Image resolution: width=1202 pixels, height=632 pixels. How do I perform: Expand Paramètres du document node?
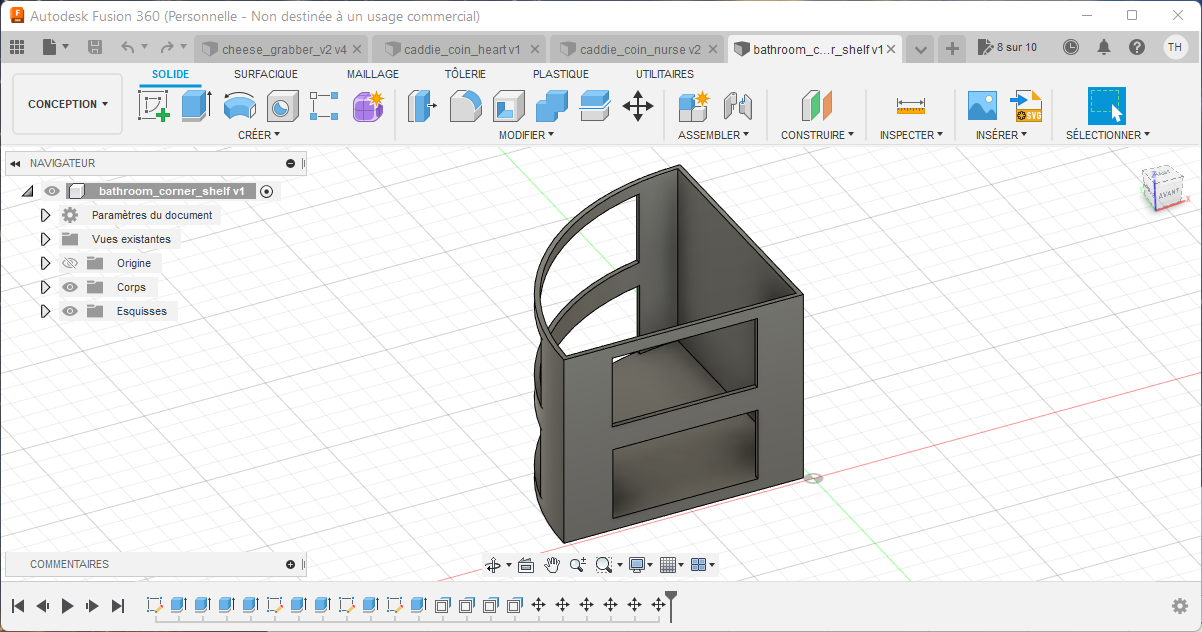[45, 215]
